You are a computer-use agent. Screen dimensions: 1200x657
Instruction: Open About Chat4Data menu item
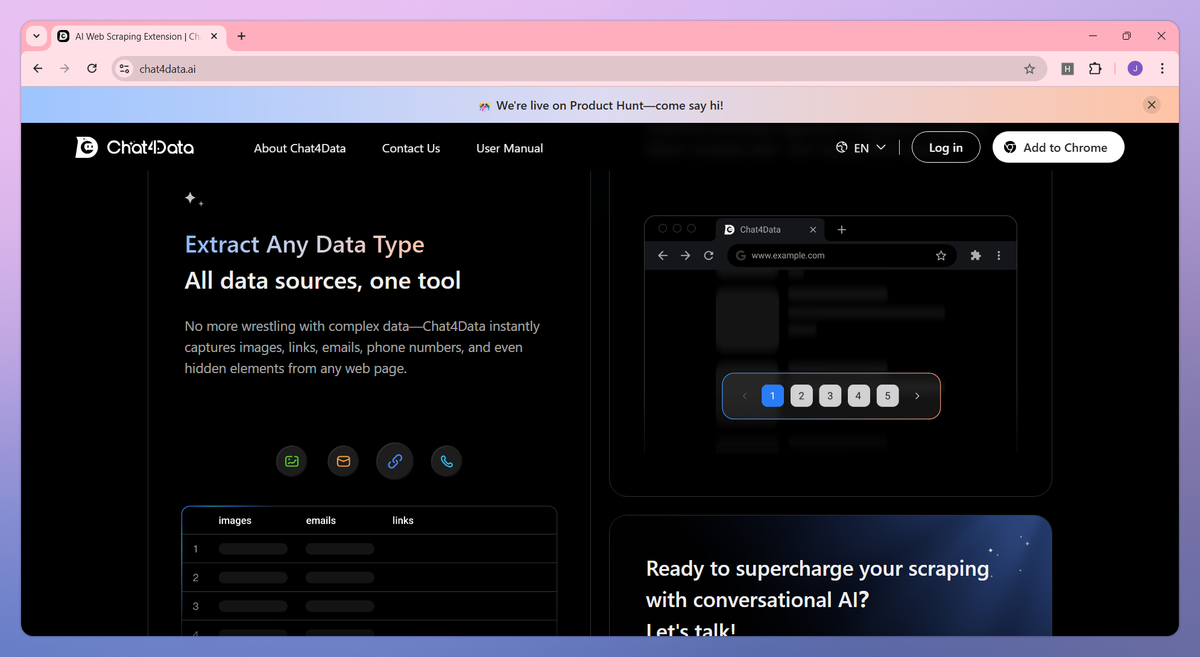point(300,148)
